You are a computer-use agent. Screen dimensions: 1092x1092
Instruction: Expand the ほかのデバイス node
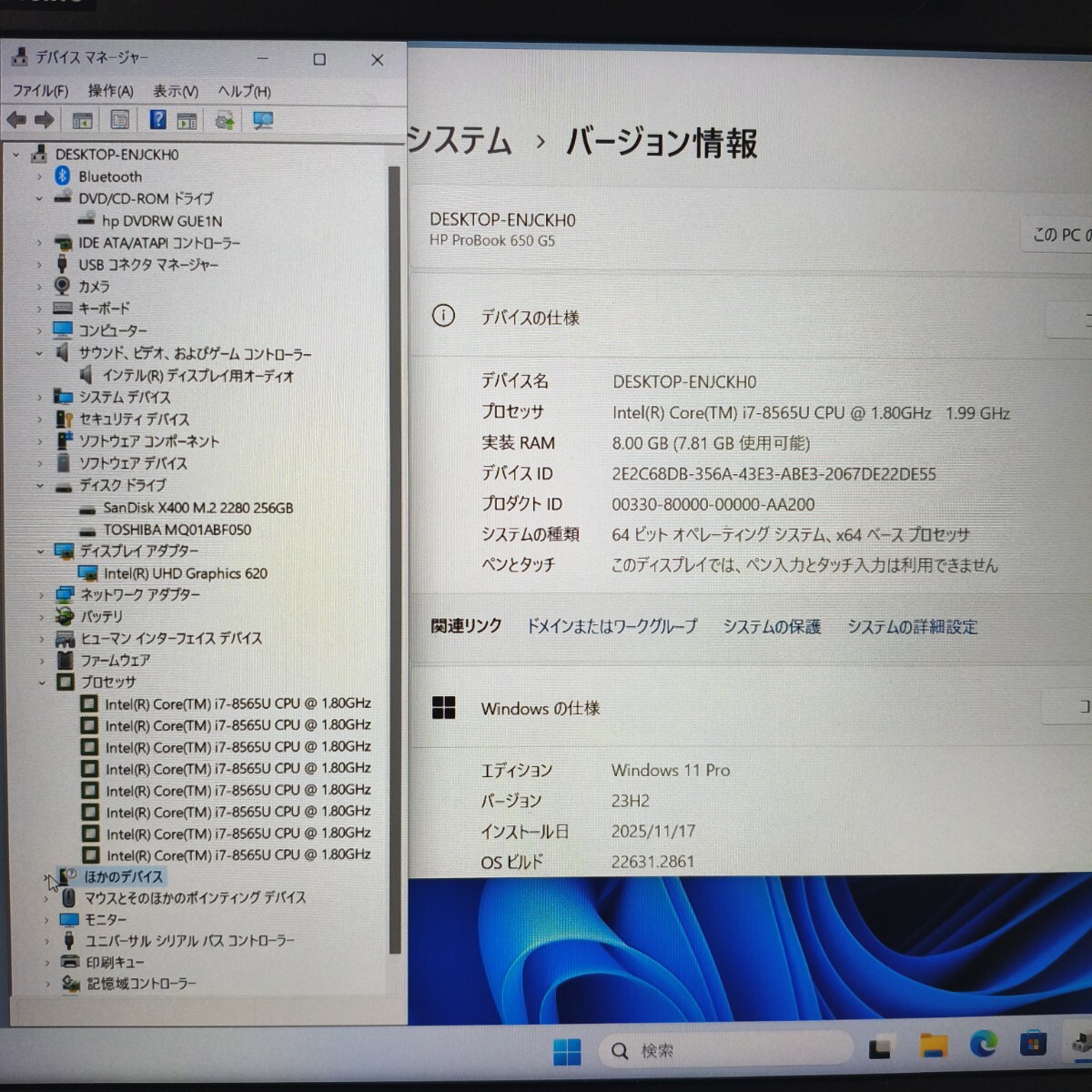pyautogui.click(x=47, y=877)
